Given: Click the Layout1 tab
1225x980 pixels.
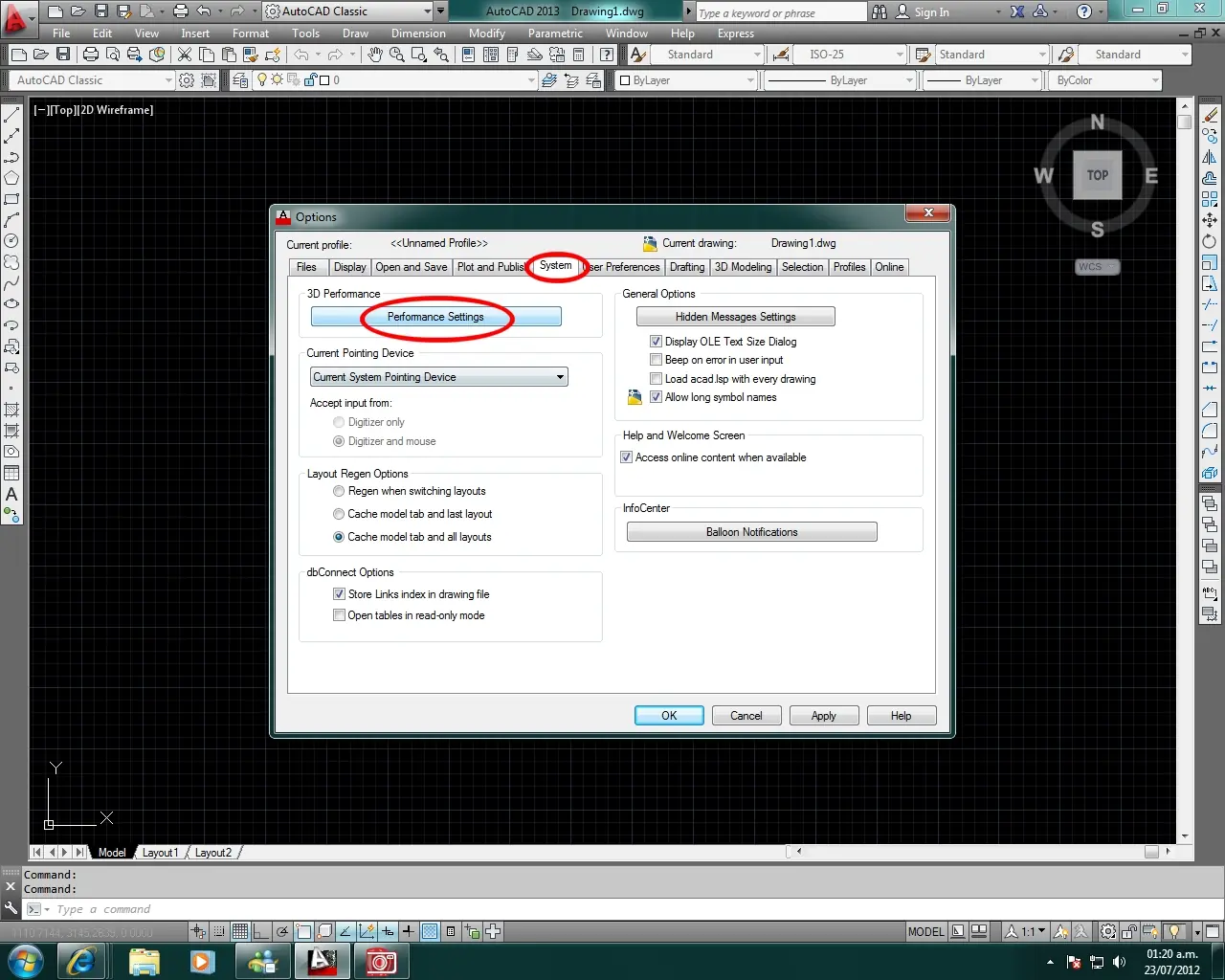Looking at the screenshot, I should tap(160, 853).
